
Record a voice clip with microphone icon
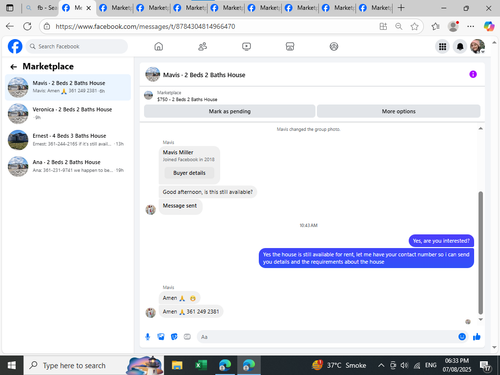tap(147, 337)
